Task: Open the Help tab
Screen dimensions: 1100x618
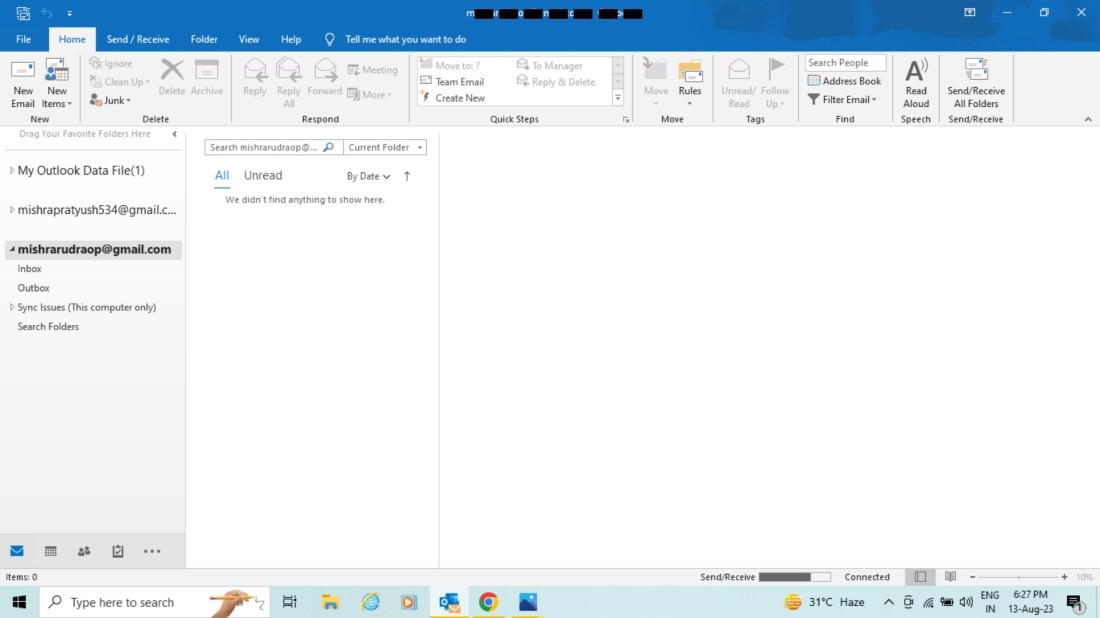Action: coord(290,39)
